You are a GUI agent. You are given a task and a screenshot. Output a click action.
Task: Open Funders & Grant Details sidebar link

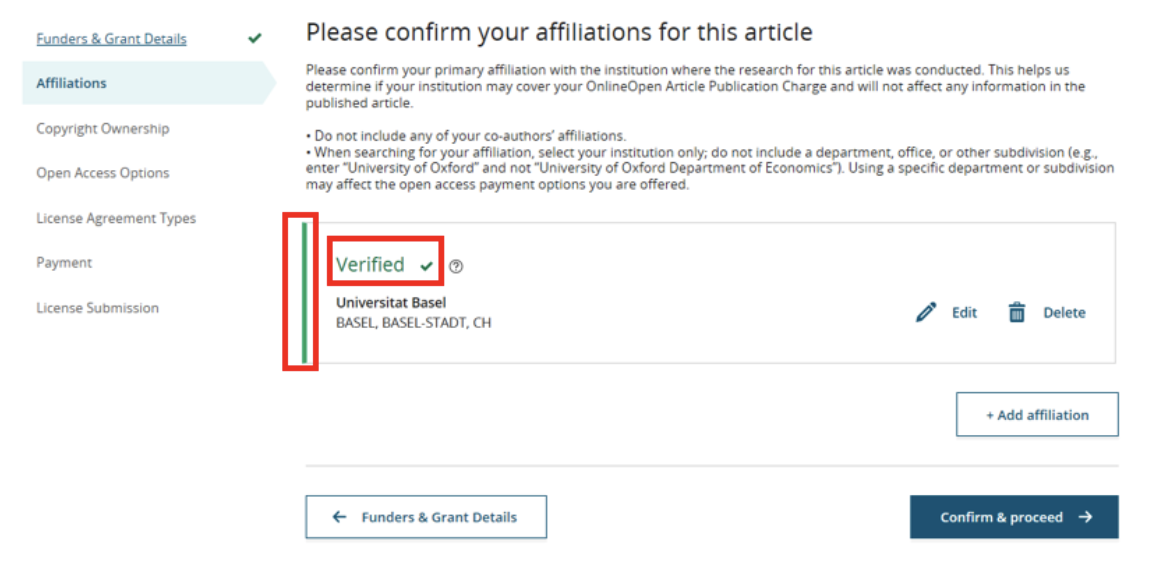tap(111, 39)
